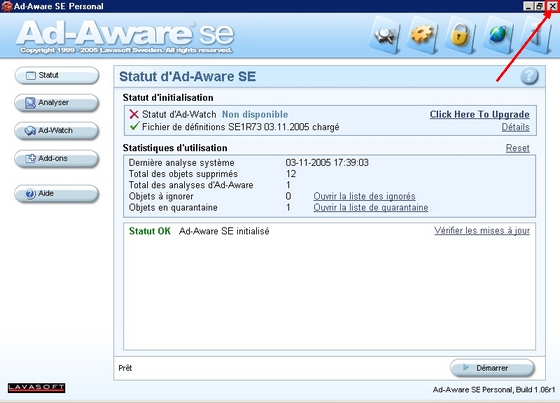Open help via question mark icon
Viewport: 560px width, 403px height.
point(529,76)
